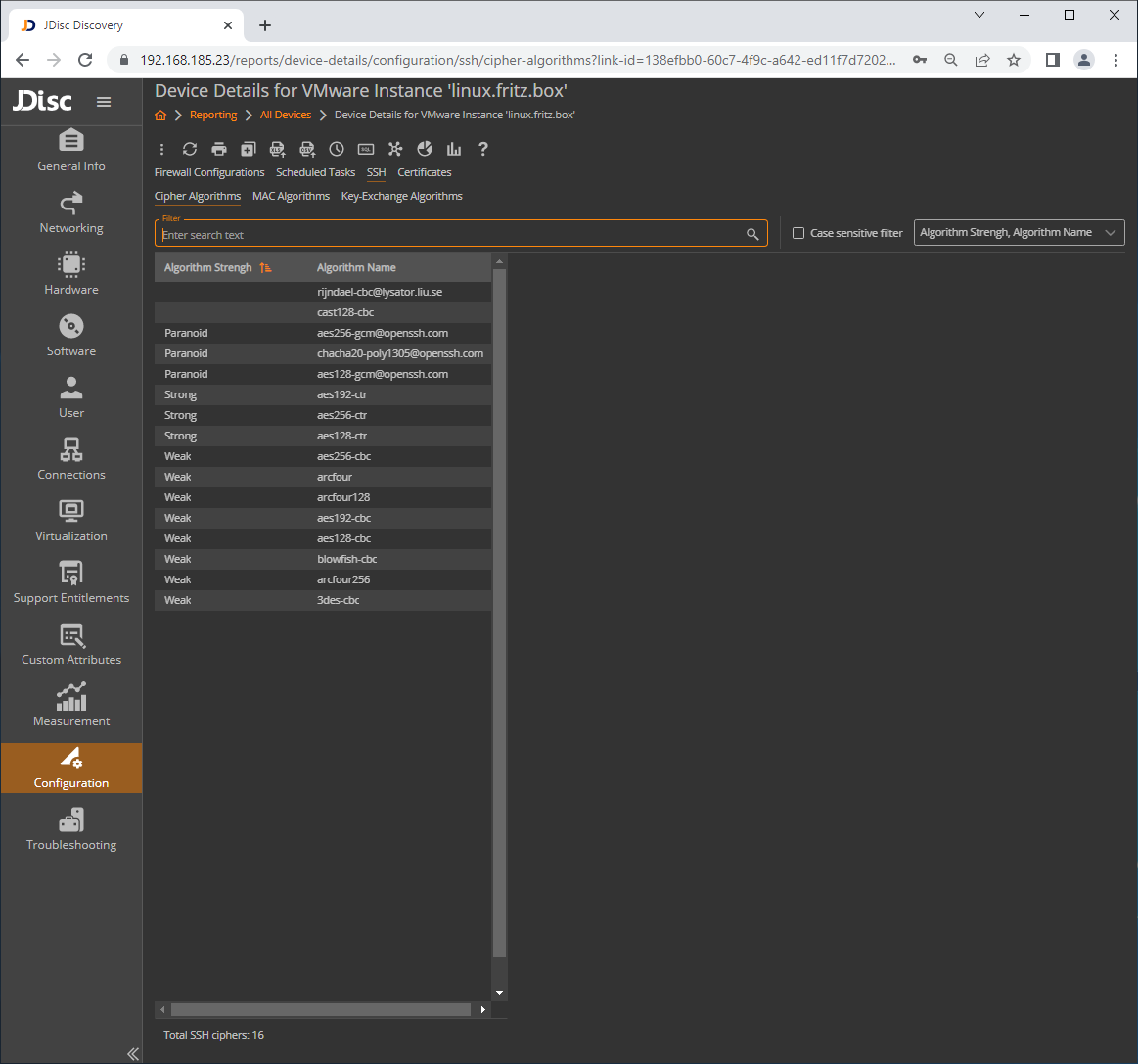The image size is (1138, 1064).
Task: Export the report to XLS
Action: point(278,149)
